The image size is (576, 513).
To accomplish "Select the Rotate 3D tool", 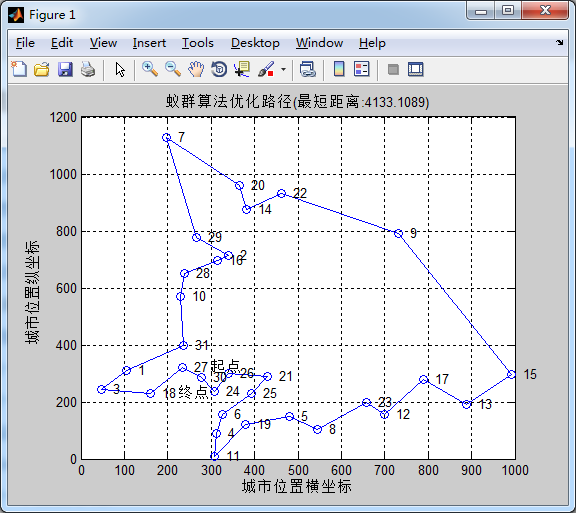I will (x=219, y=69).
